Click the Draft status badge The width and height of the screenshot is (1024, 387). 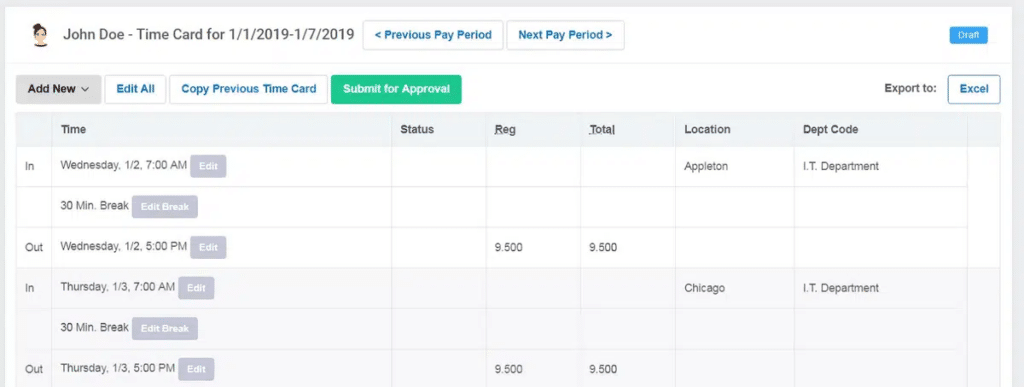click(x=968, y=35)
